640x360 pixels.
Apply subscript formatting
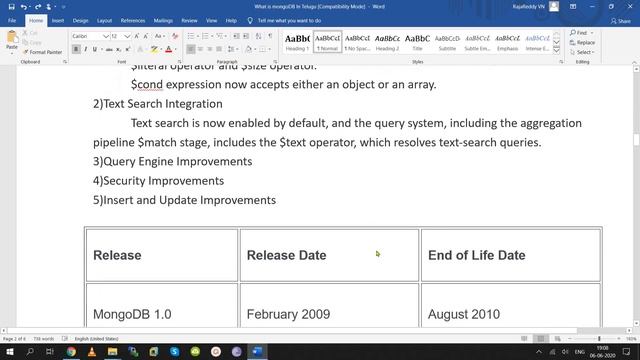tap(118, 49)
